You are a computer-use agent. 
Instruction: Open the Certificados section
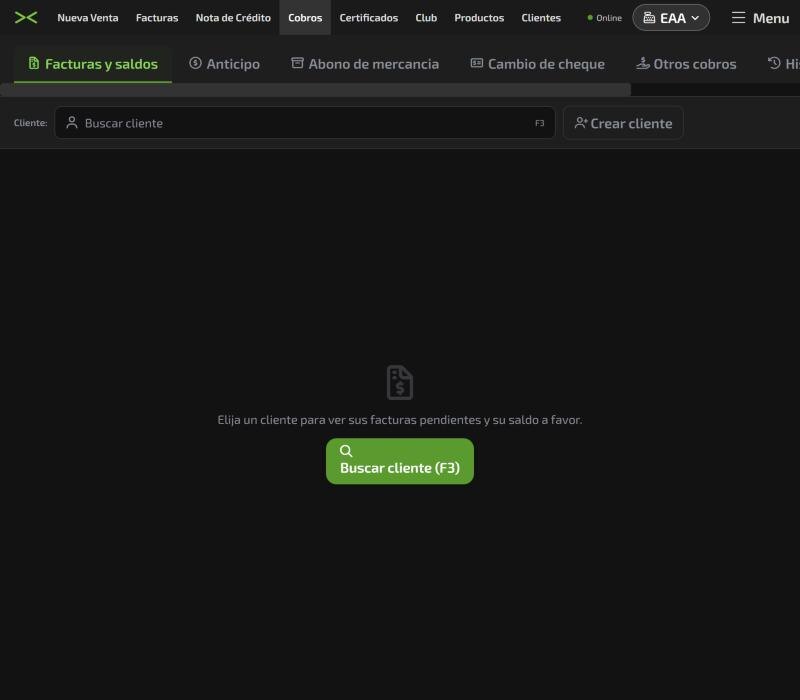coord(368,18)
